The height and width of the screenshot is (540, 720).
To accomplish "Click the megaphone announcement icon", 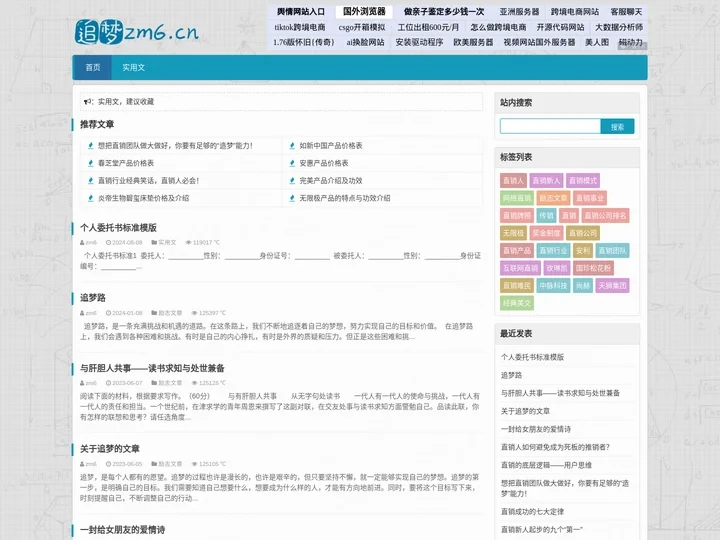I will 88,101.
